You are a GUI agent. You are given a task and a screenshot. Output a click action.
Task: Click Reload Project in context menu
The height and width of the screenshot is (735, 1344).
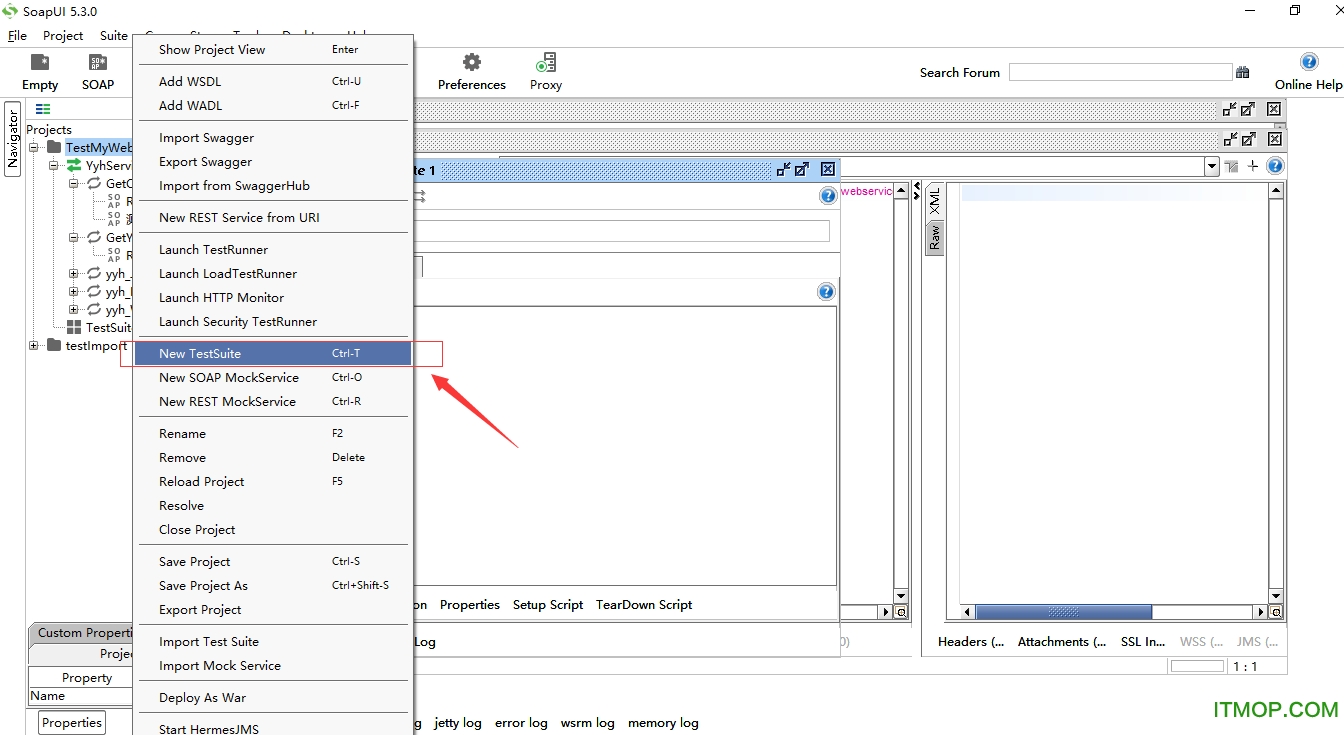click(272, 481)
